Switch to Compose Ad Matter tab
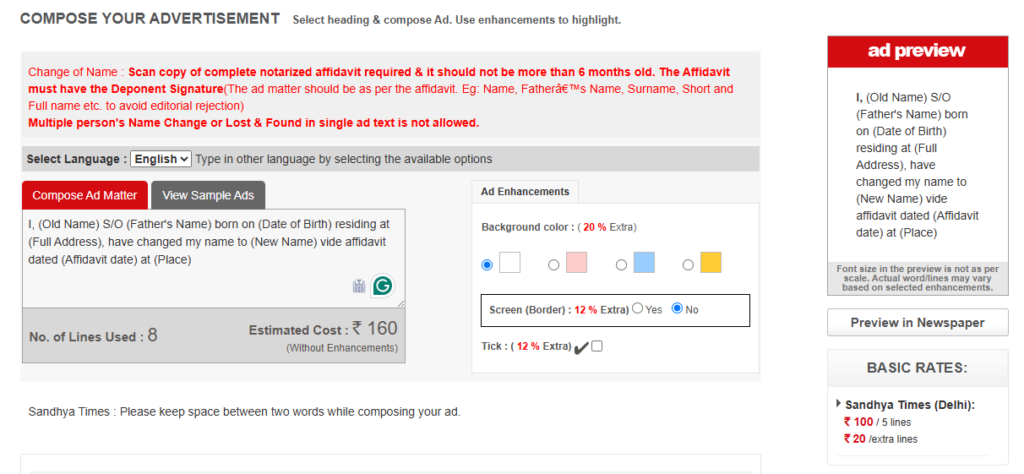 (x=85, y=195)
